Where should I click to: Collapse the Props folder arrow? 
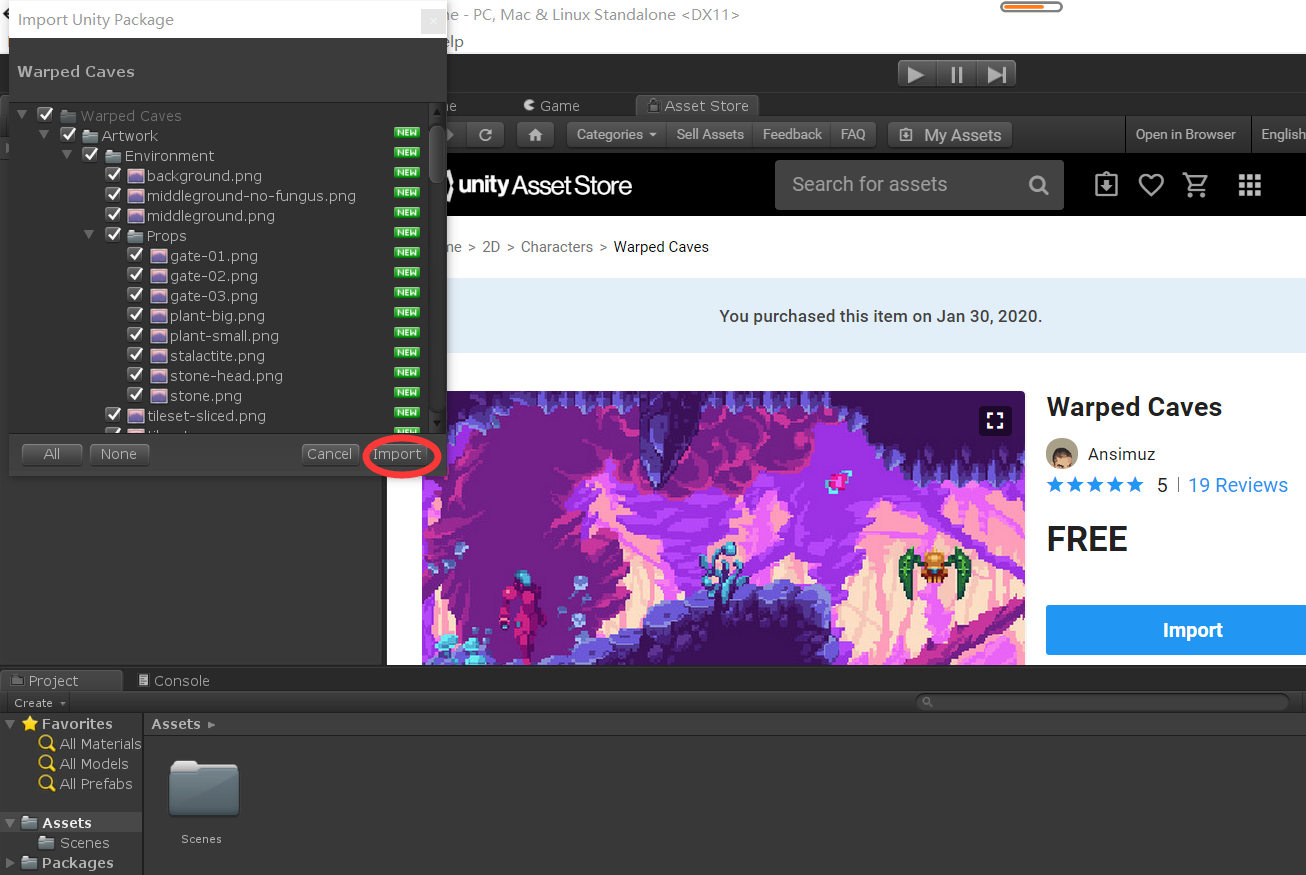tap(90, 235)
